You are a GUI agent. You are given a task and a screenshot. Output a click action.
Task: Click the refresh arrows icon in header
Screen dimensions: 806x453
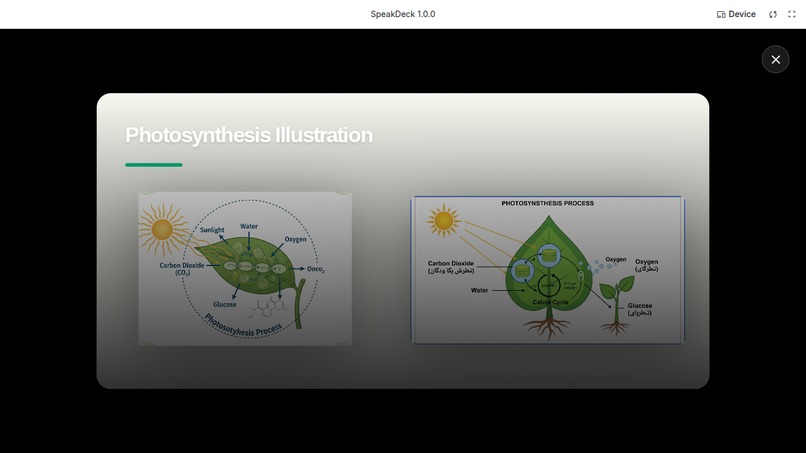point(773,14)
